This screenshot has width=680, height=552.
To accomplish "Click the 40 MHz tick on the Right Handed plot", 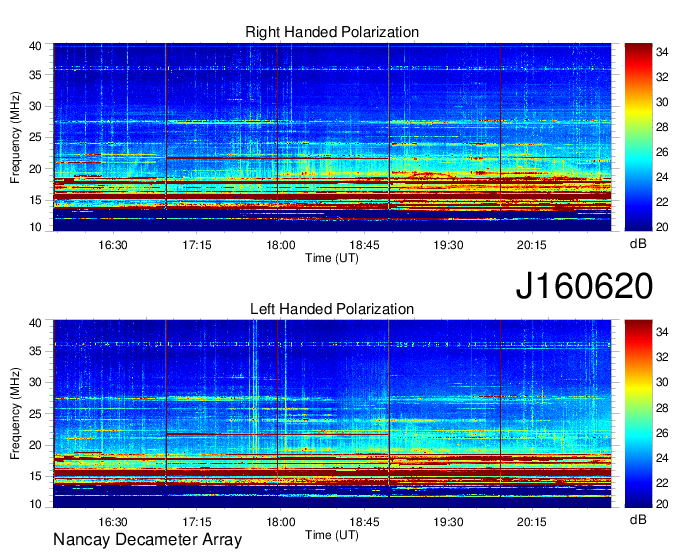I will [36, 46].
